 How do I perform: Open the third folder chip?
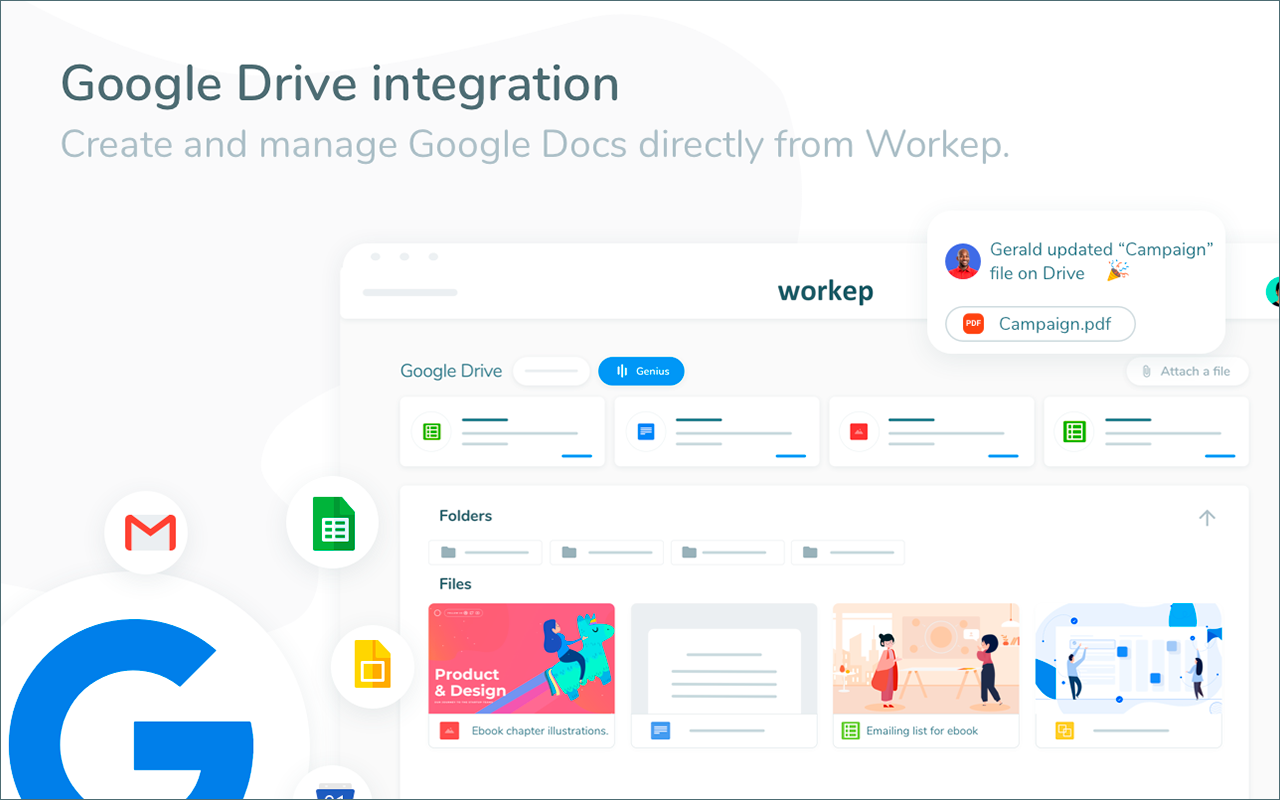tap(727, 552)
